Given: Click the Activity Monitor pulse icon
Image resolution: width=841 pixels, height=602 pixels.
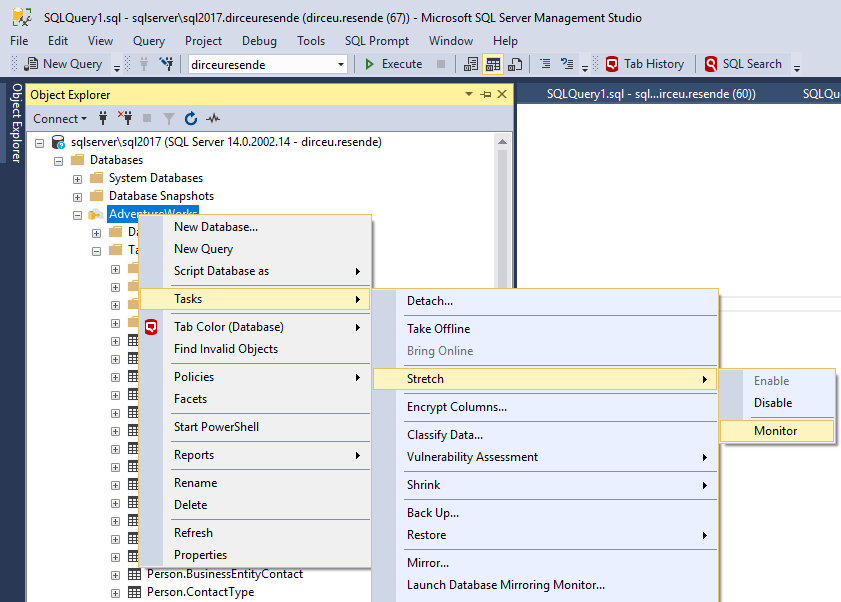Looking at the screenshot, I should [213, 118].
